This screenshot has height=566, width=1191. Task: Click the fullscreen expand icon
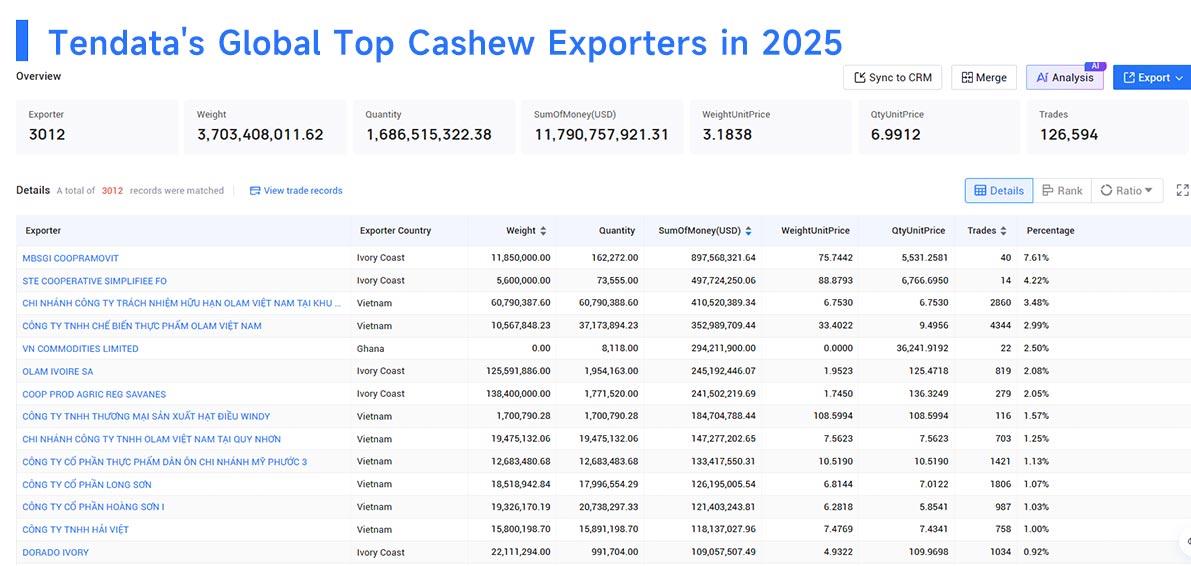click(1182, 191)
